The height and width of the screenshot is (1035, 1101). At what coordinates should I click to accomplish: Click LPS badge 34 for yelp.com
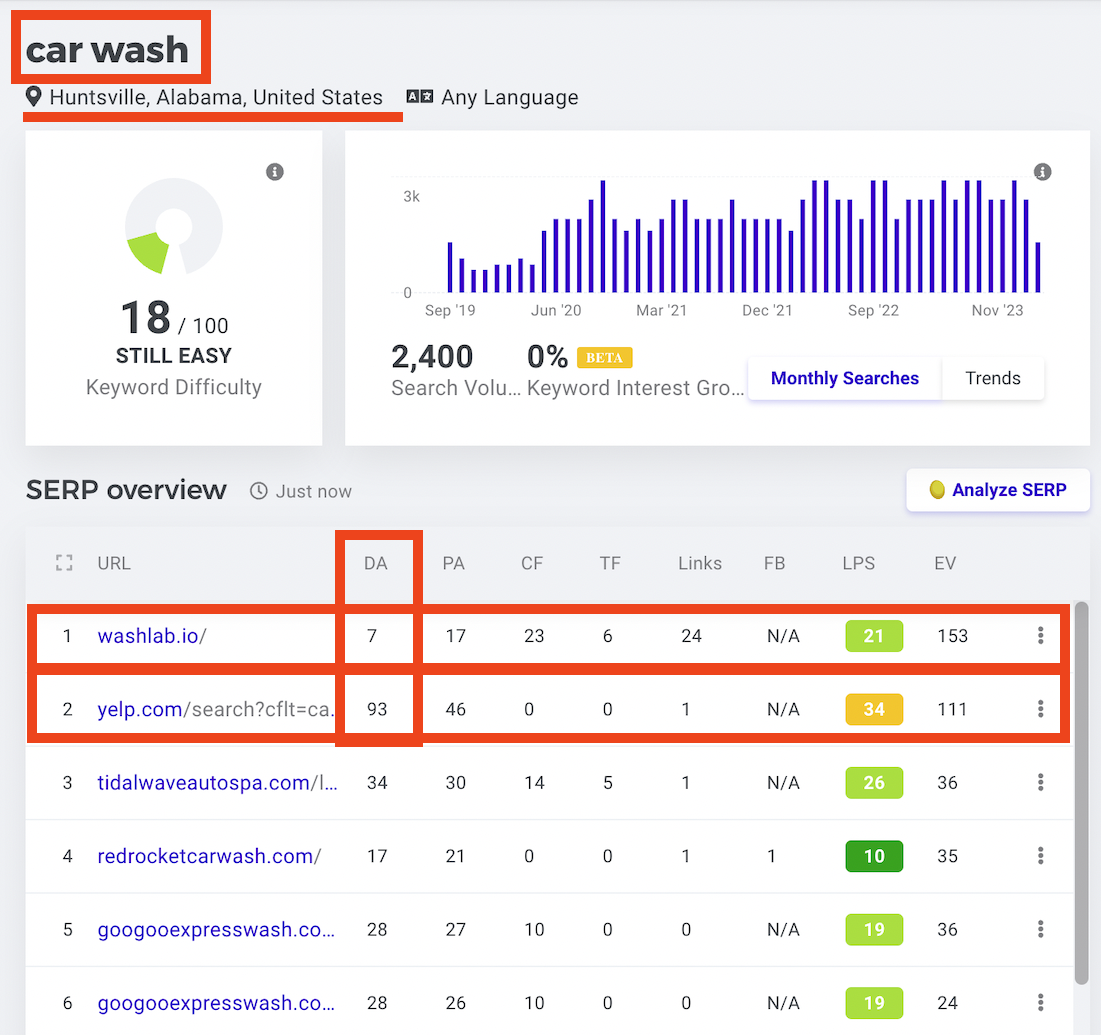pyautogui.click(x=874, y=709)
